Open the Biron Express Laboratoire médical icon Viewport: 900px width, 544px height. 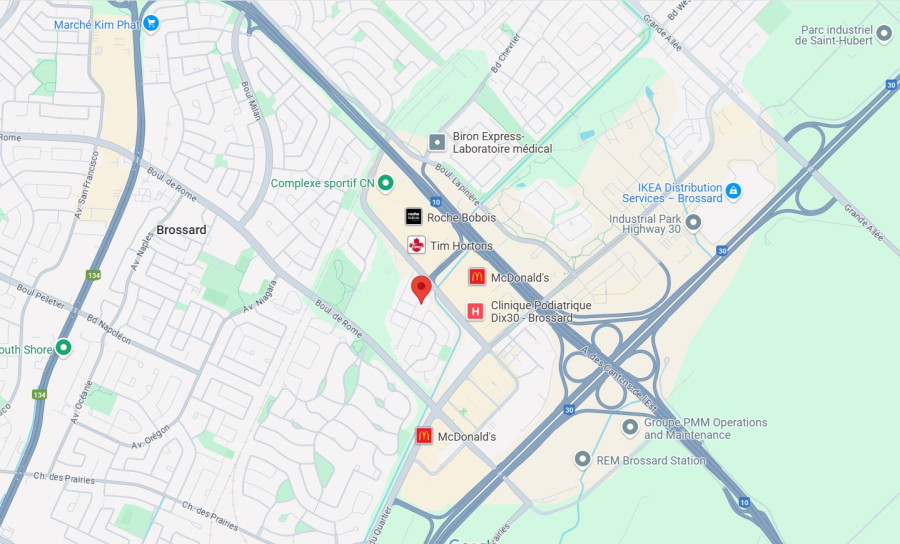437,142
